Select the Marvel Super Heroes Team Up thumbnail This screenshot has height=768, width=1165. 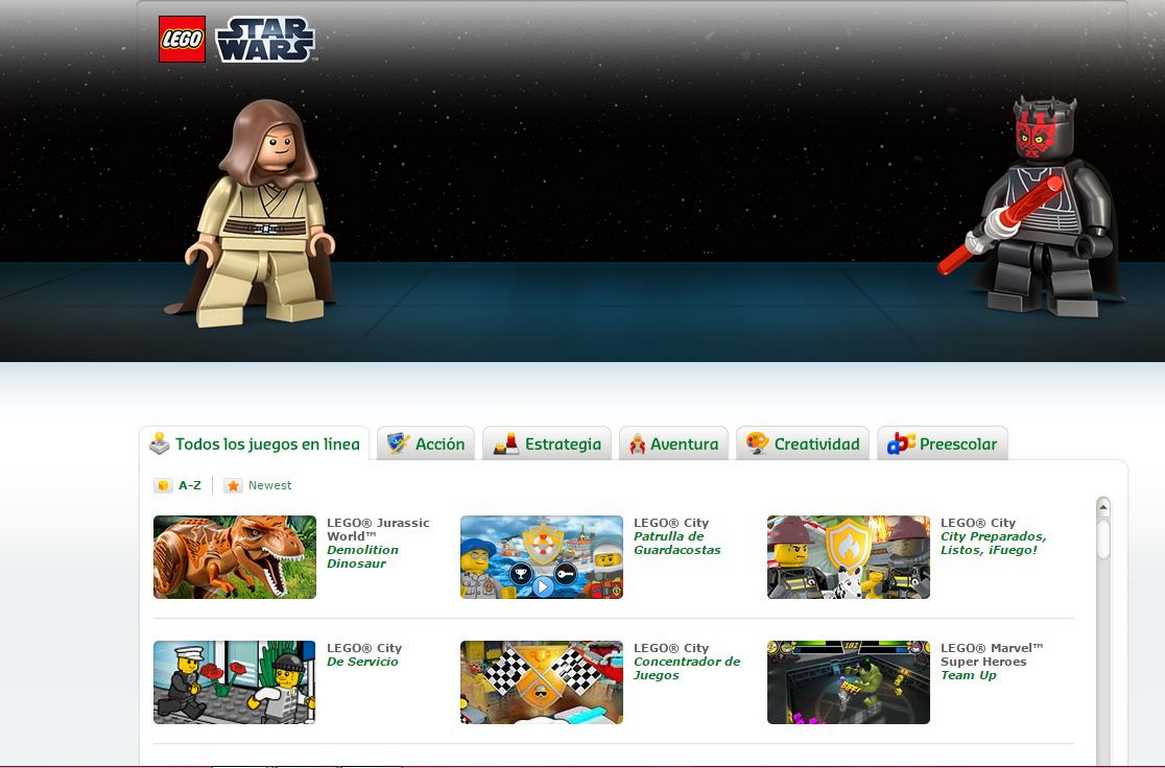[x=848, y=682]
